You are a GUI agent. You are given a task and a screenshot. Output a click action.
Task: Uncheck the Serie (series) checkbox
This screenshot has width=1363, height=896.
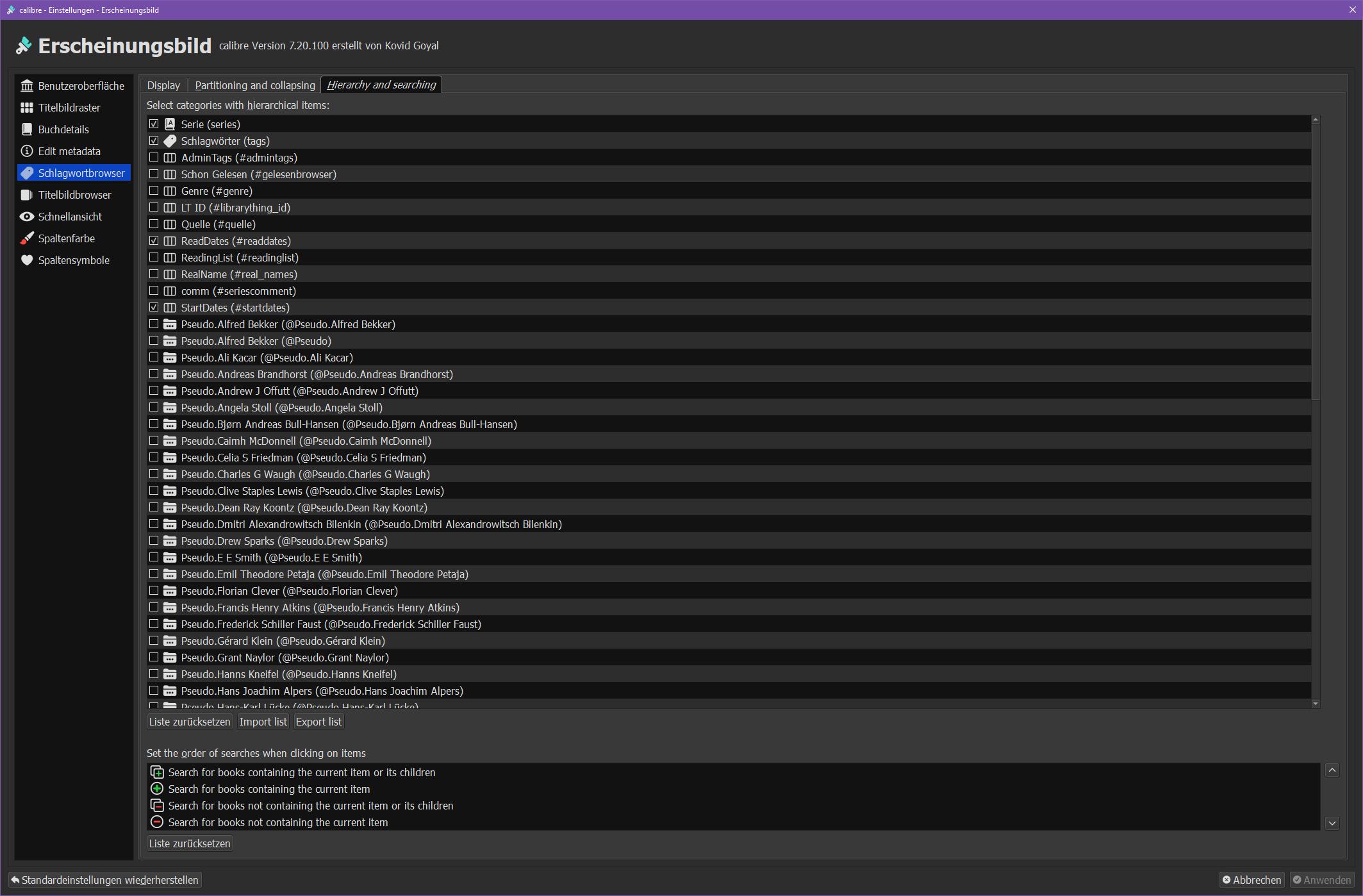[154, 124]
